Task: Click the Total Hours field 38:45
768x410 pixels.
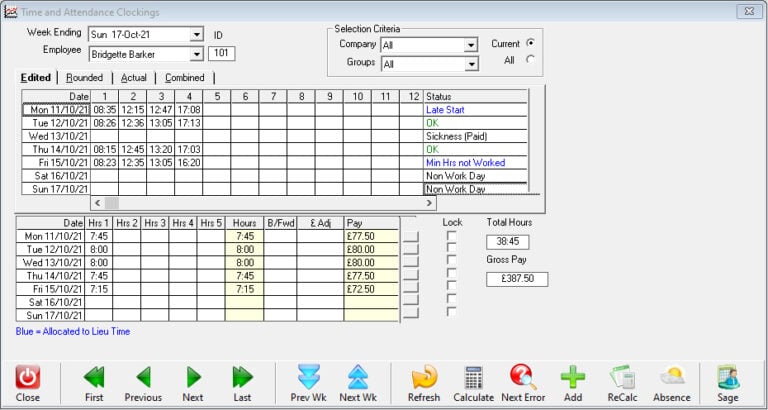Action: tap(507, 242)
